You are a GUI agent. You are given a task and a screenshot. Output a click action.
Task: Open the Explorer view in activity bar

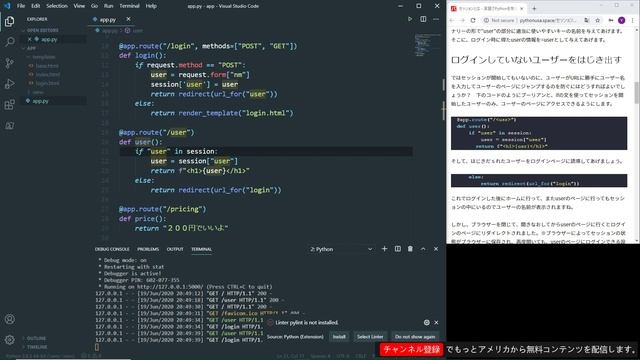pos(9,21)
